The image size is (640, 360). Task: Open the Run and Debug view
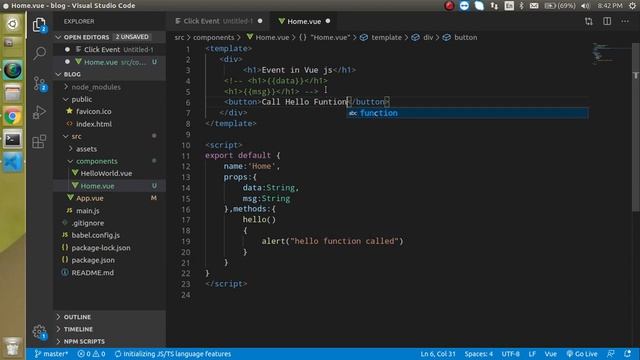[x=39, y=112]
